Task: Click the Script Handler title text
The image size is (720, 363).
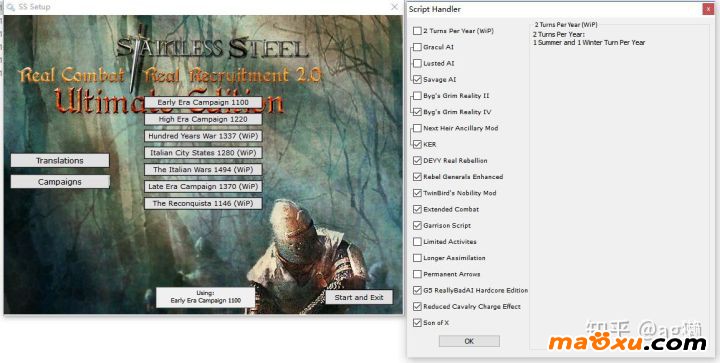Action: (x=435, y=9)
